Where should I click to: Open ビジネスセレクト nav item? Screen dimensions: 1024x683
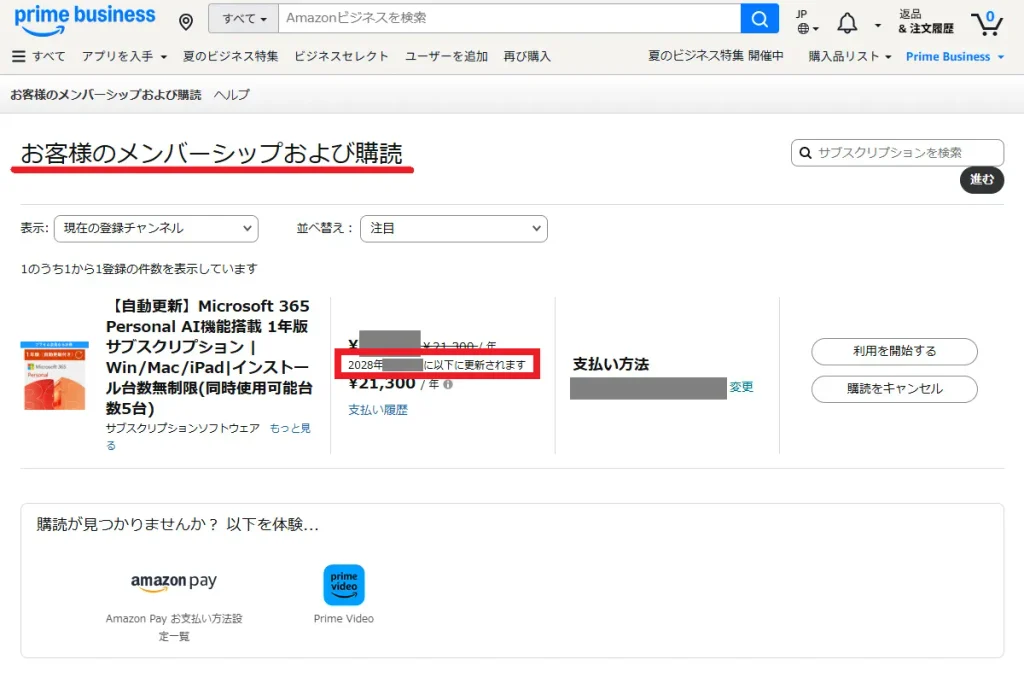tap(342, 56)
